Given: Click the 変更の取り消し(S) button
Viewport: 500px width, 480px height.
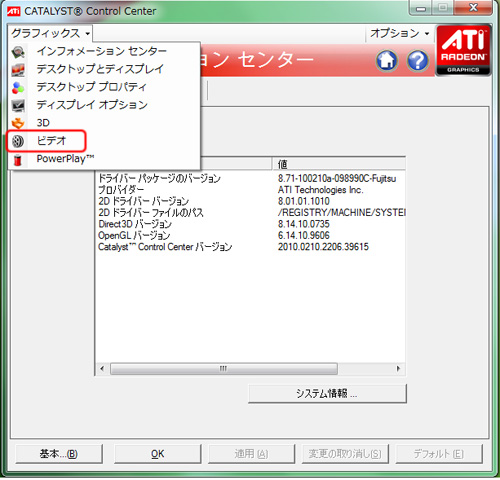Looking at the screenshot, I should 345,454.
